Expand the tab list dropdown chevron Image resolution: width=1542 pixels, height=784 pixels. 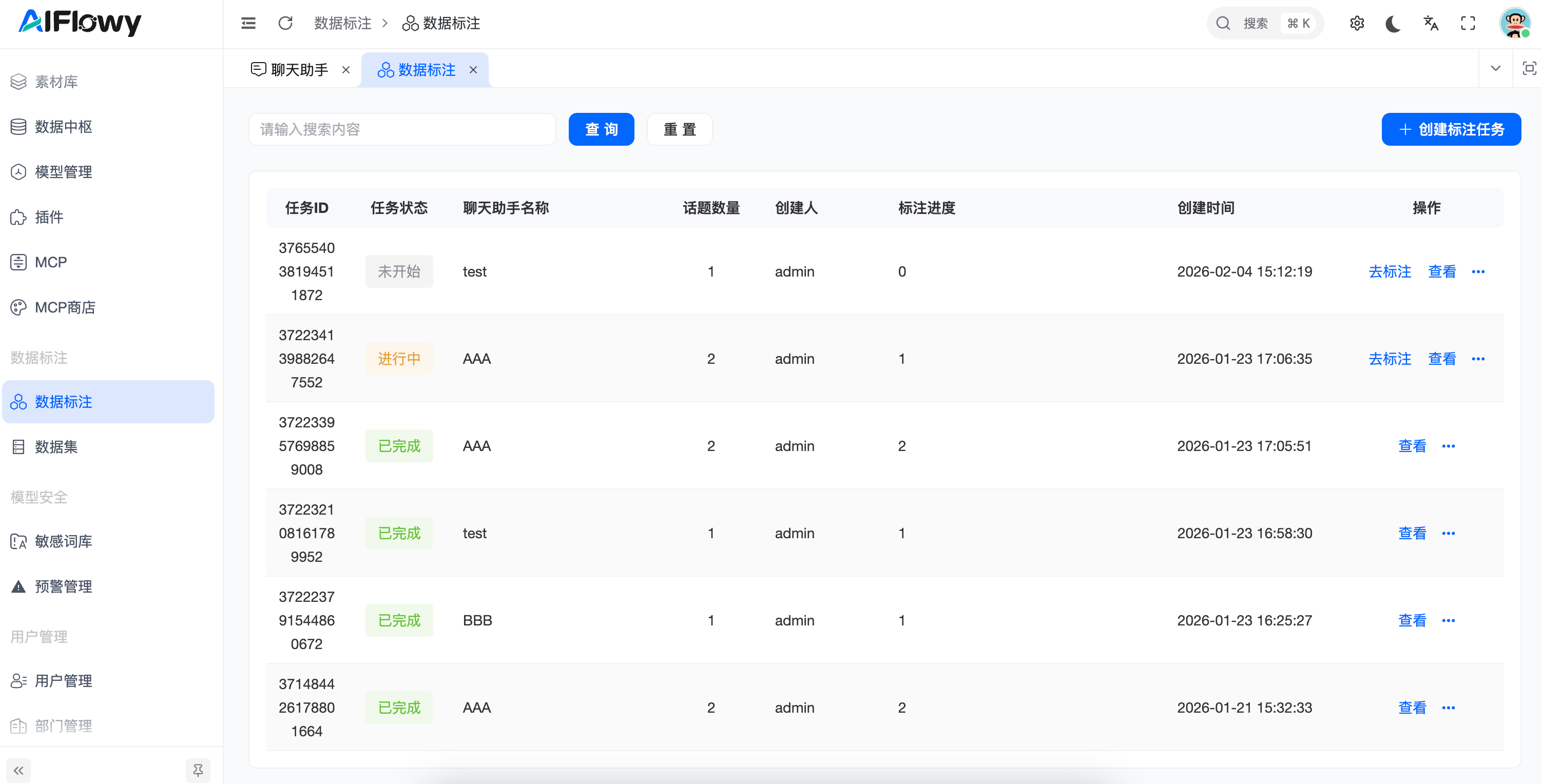(1495, 69)
